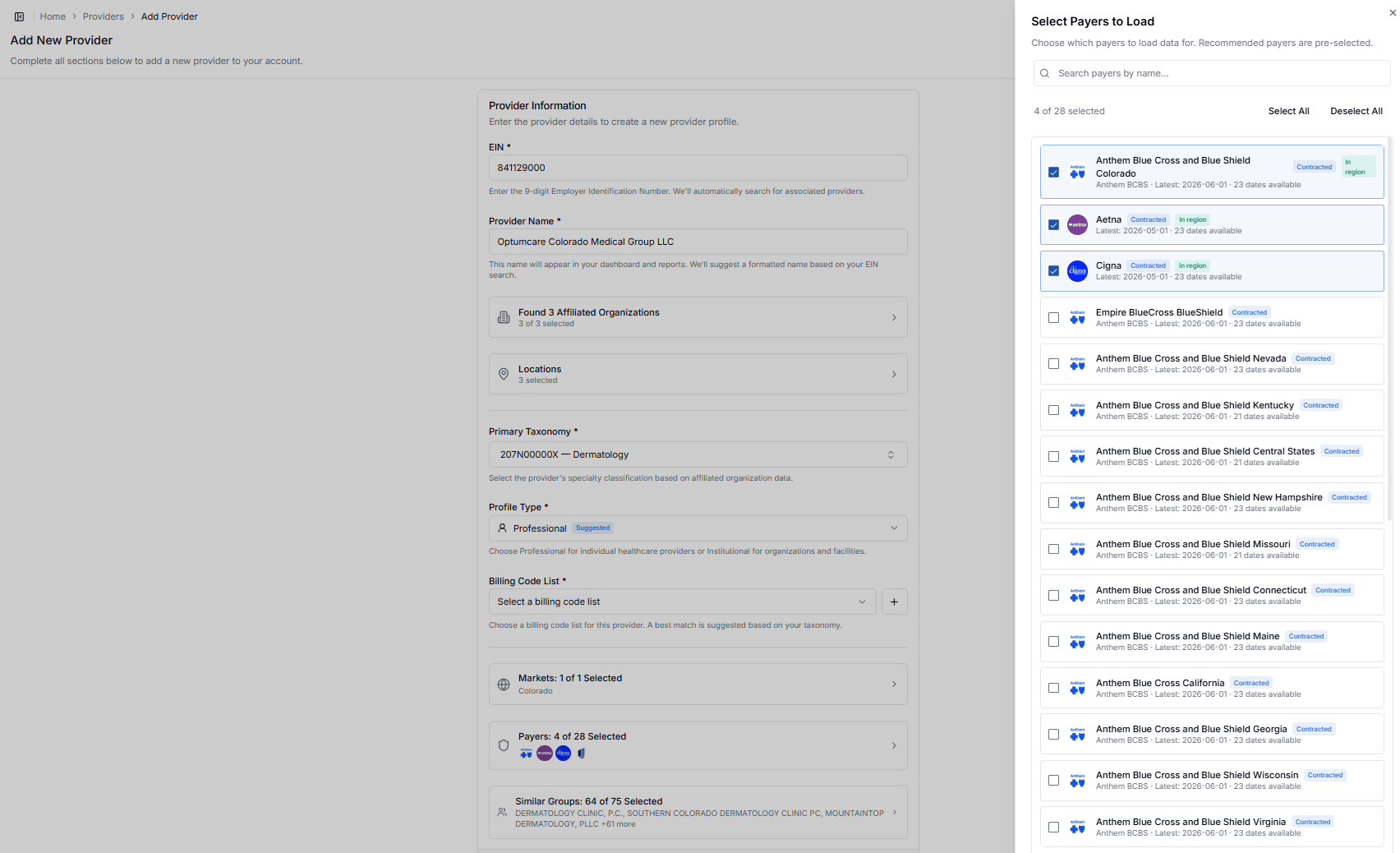This screenshot has width=1400, height=853.
Task: Click the Anthem logo for Blue Cross California
Action: click(x=1077, y=688)
